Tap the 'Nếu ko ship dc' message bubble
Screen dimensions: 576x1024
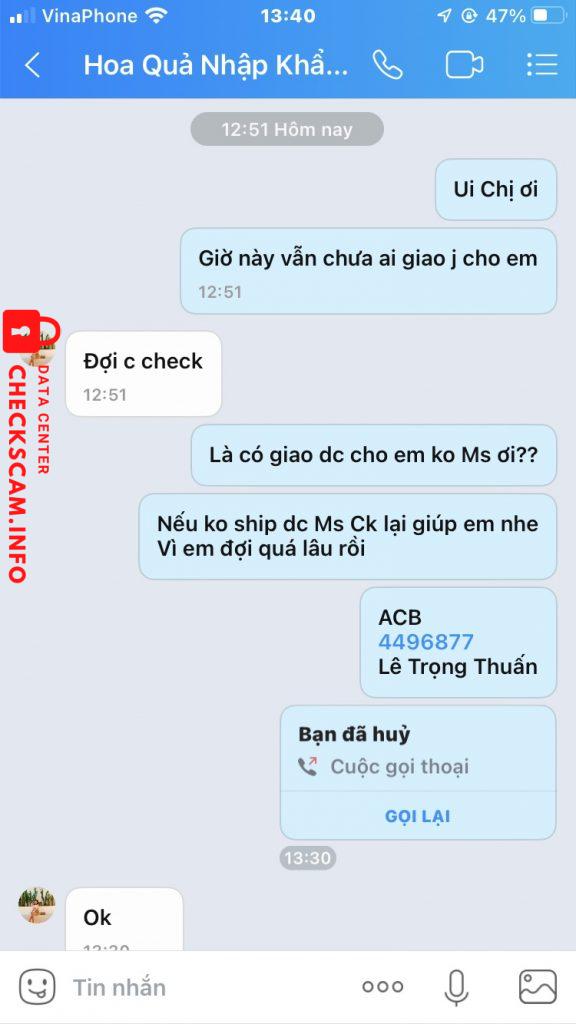347,536
